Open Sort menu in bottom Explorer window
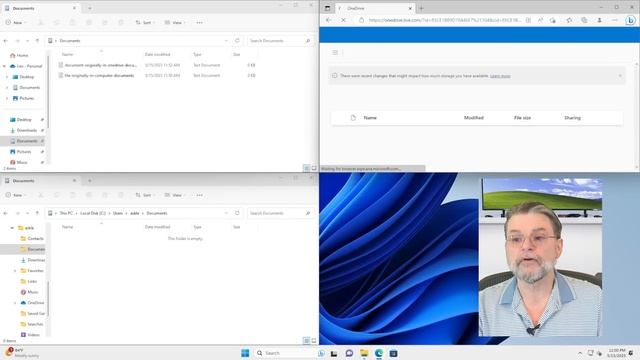 point(145,195)
